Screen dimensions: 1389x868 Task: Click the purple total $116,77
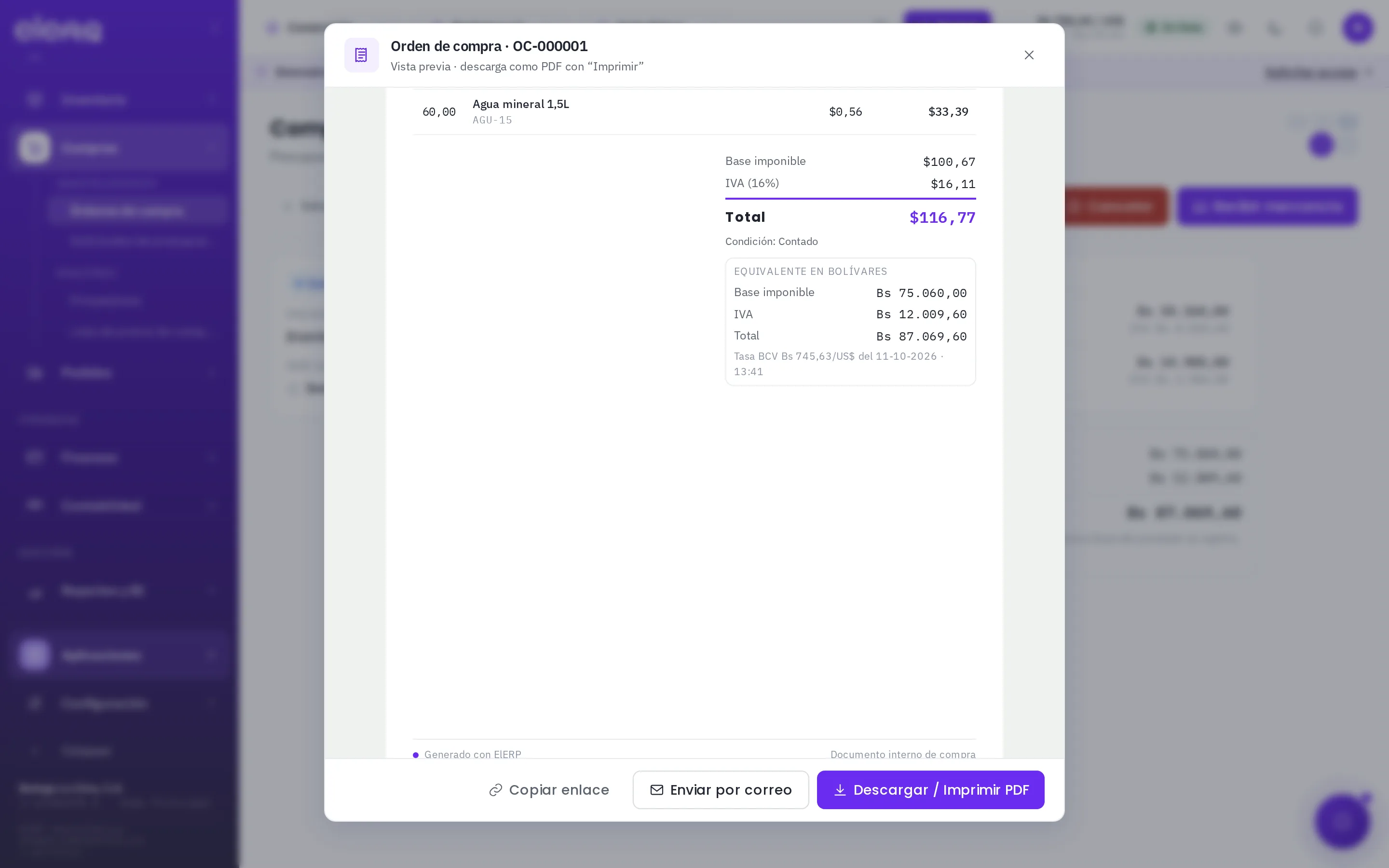tap(942, 217)
